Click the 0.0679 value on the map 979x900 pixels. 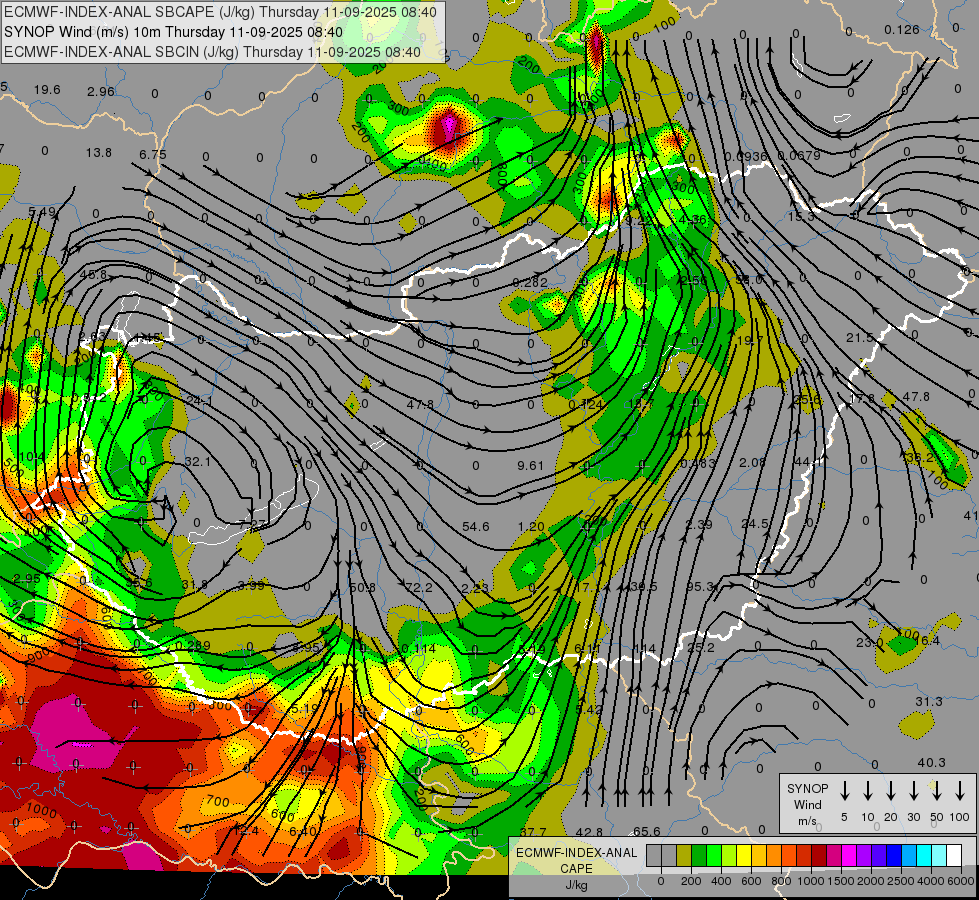(x=799, y=155)
